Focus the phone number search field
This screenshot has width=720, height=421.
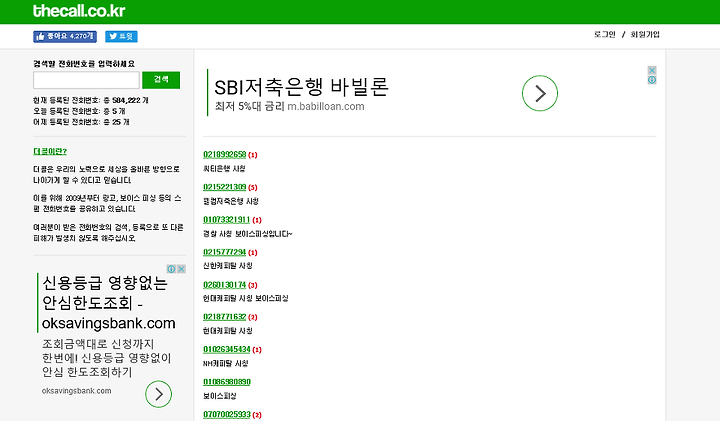coord(86,80)
